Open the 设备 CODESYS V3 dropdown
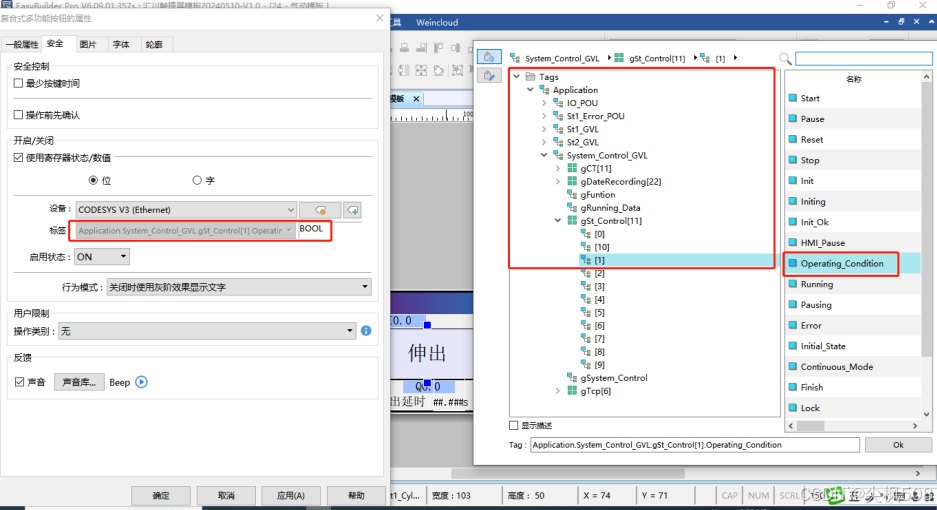 coord(186,210)
